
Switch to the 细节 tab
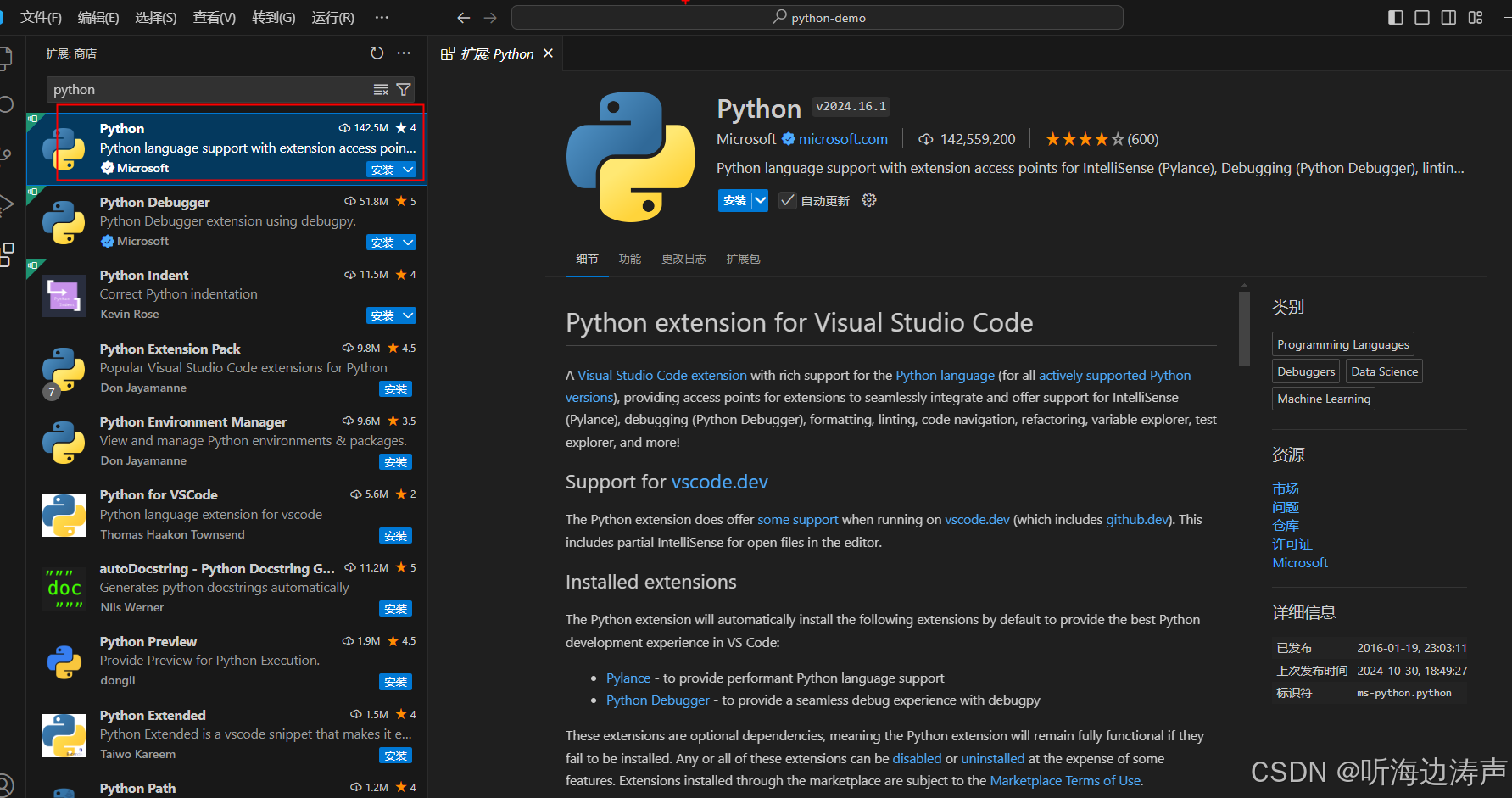click(587, 259)
